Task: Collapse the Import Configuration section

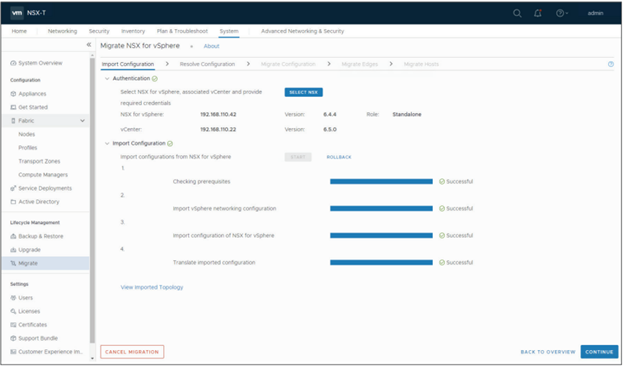Action: 107,143
